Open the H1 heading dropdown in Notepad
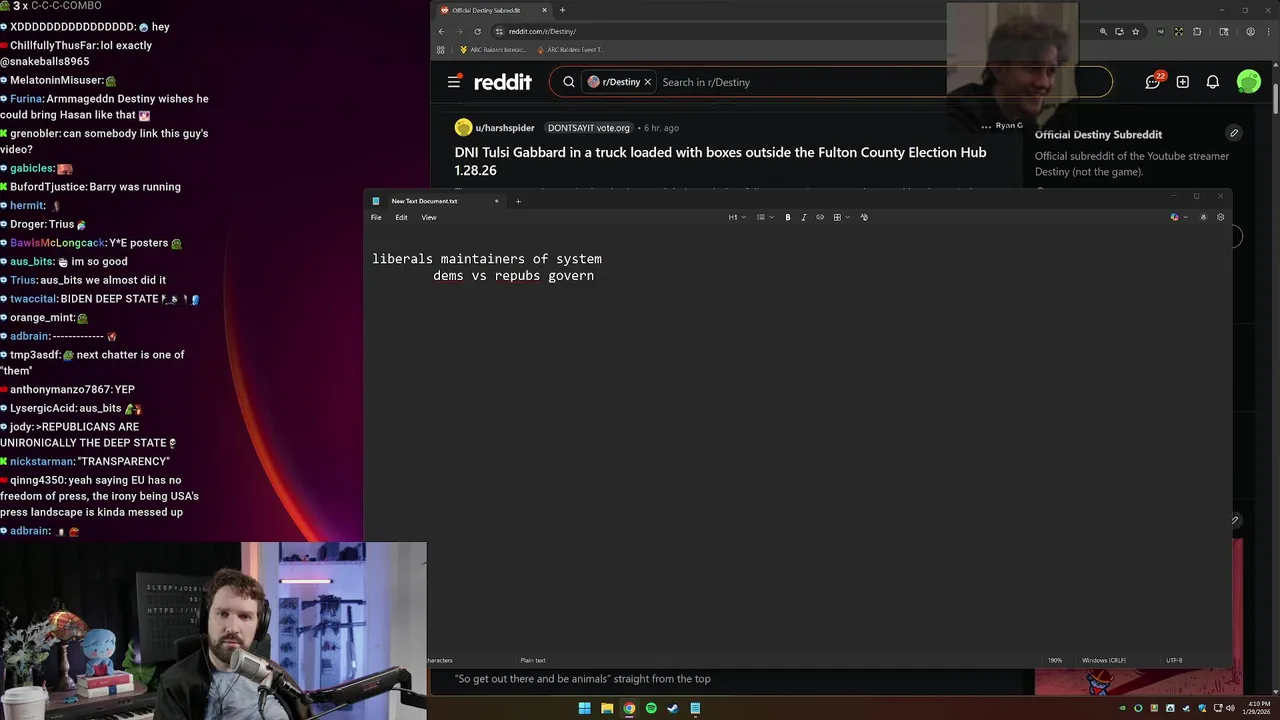1280x720 pixels. 735,217
